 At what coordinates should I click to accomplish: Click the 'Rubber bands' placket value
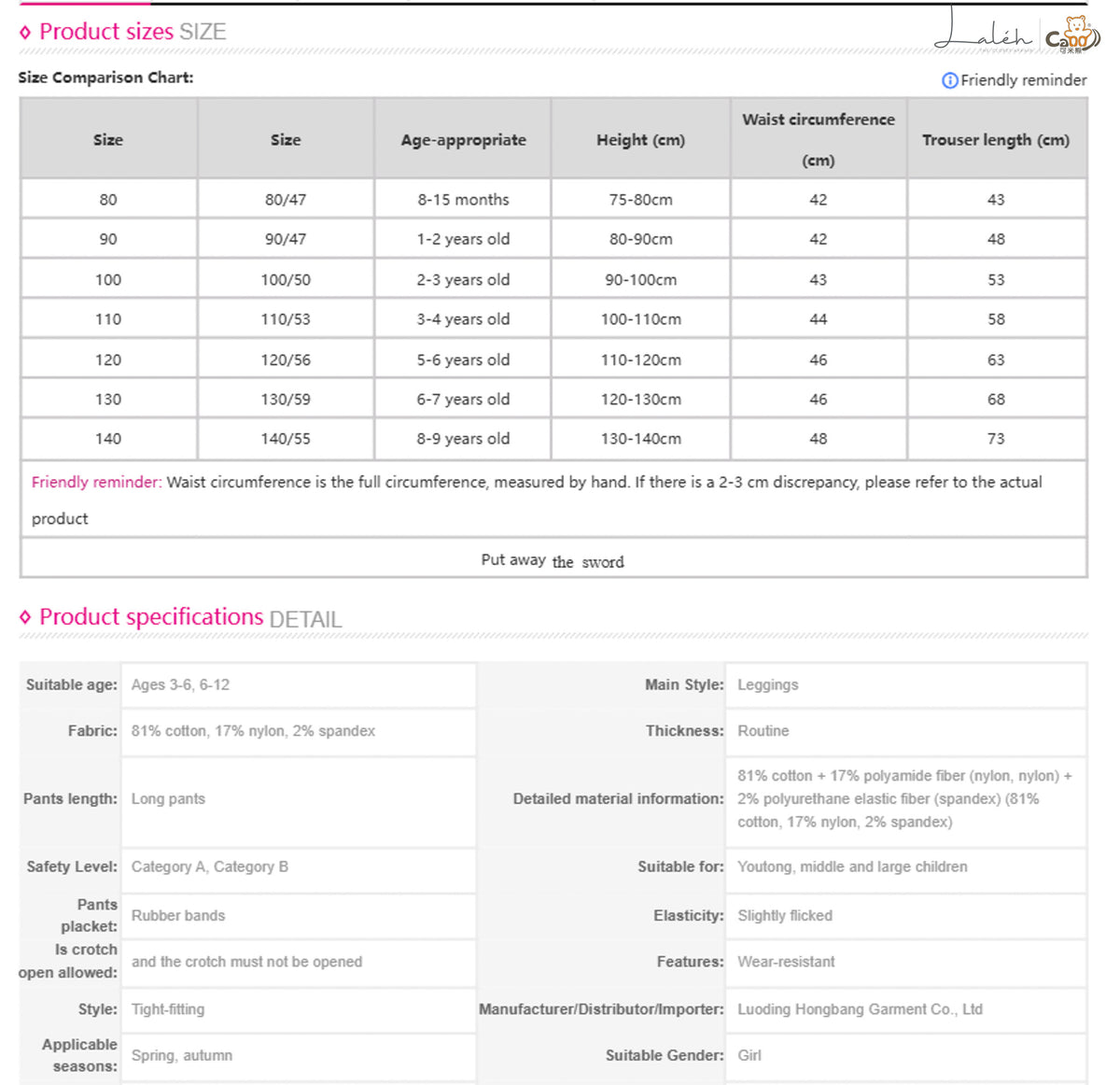coord(178,916)
